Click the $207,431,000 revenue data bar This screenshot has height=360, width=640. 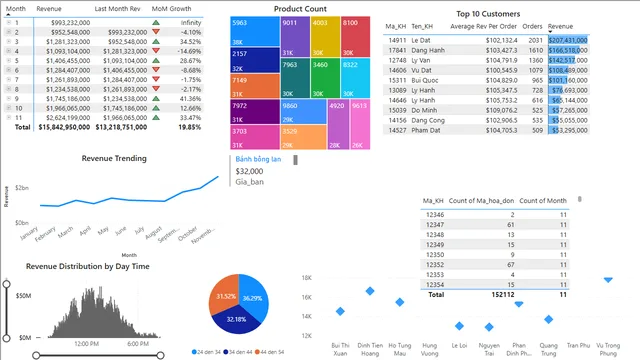click(x=568, y=40)
